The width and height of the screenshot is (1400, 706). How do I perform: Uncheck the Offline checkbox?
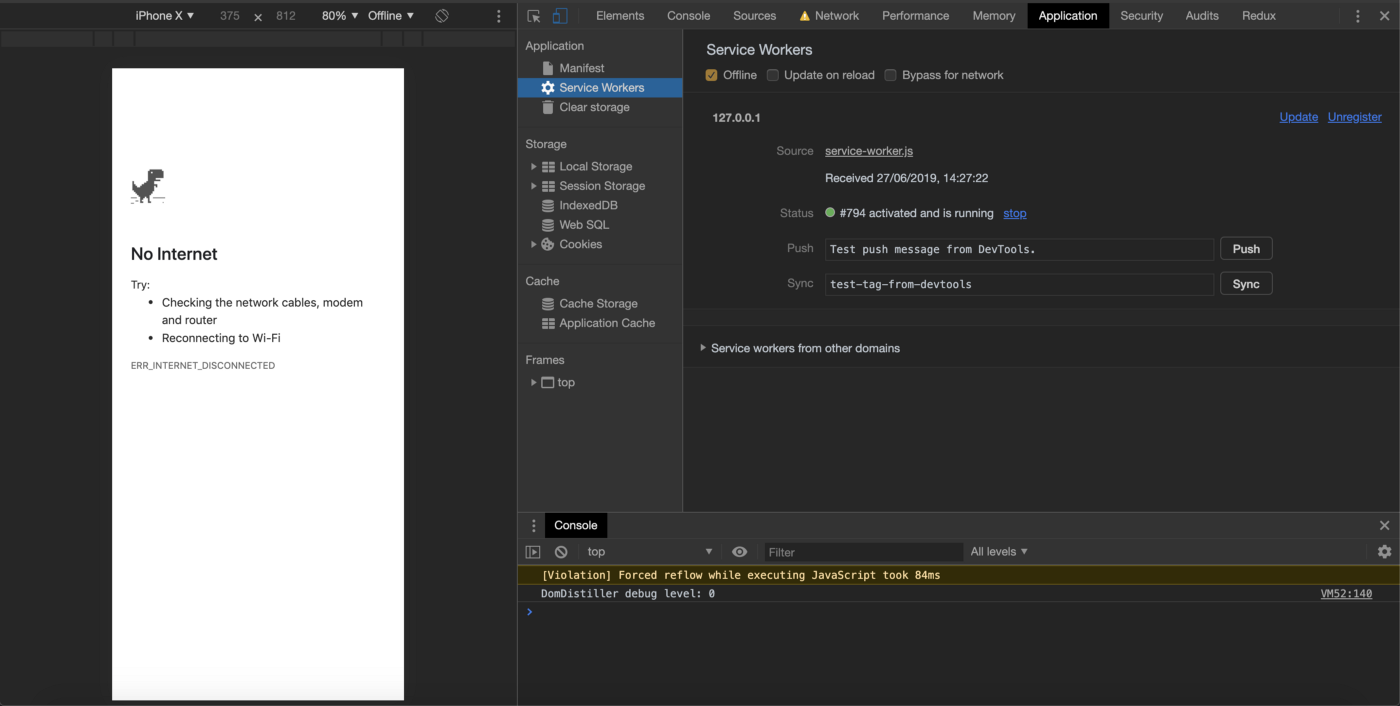click(712, 75)
